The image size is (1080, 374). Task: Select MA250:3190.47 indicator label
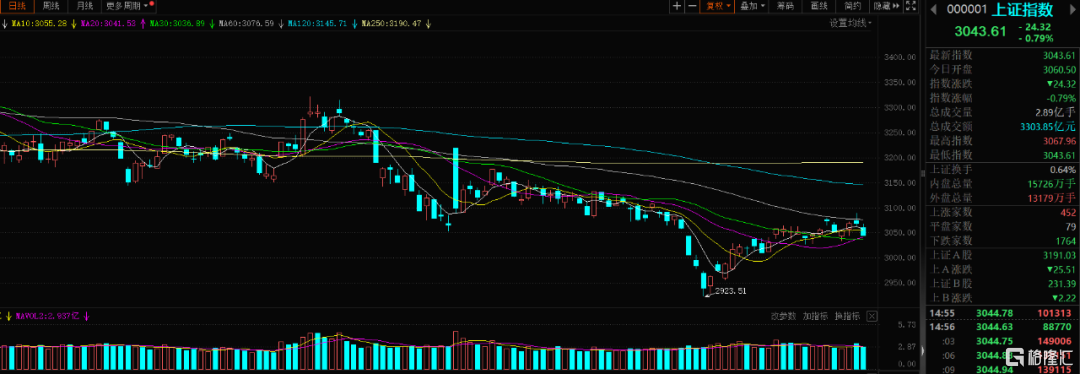pos(391,23)
